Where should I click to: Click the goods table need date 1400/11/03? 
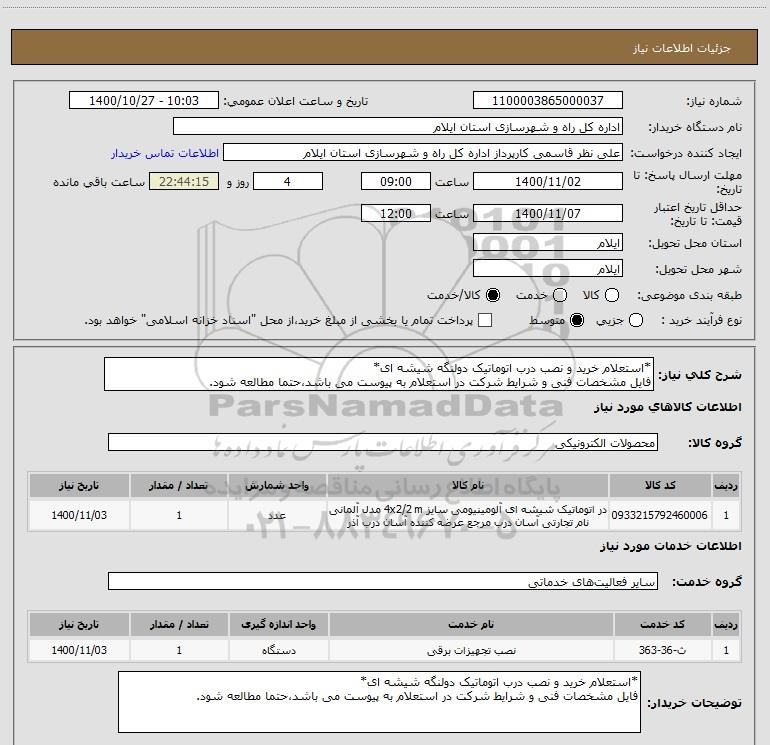coord(79,515)
